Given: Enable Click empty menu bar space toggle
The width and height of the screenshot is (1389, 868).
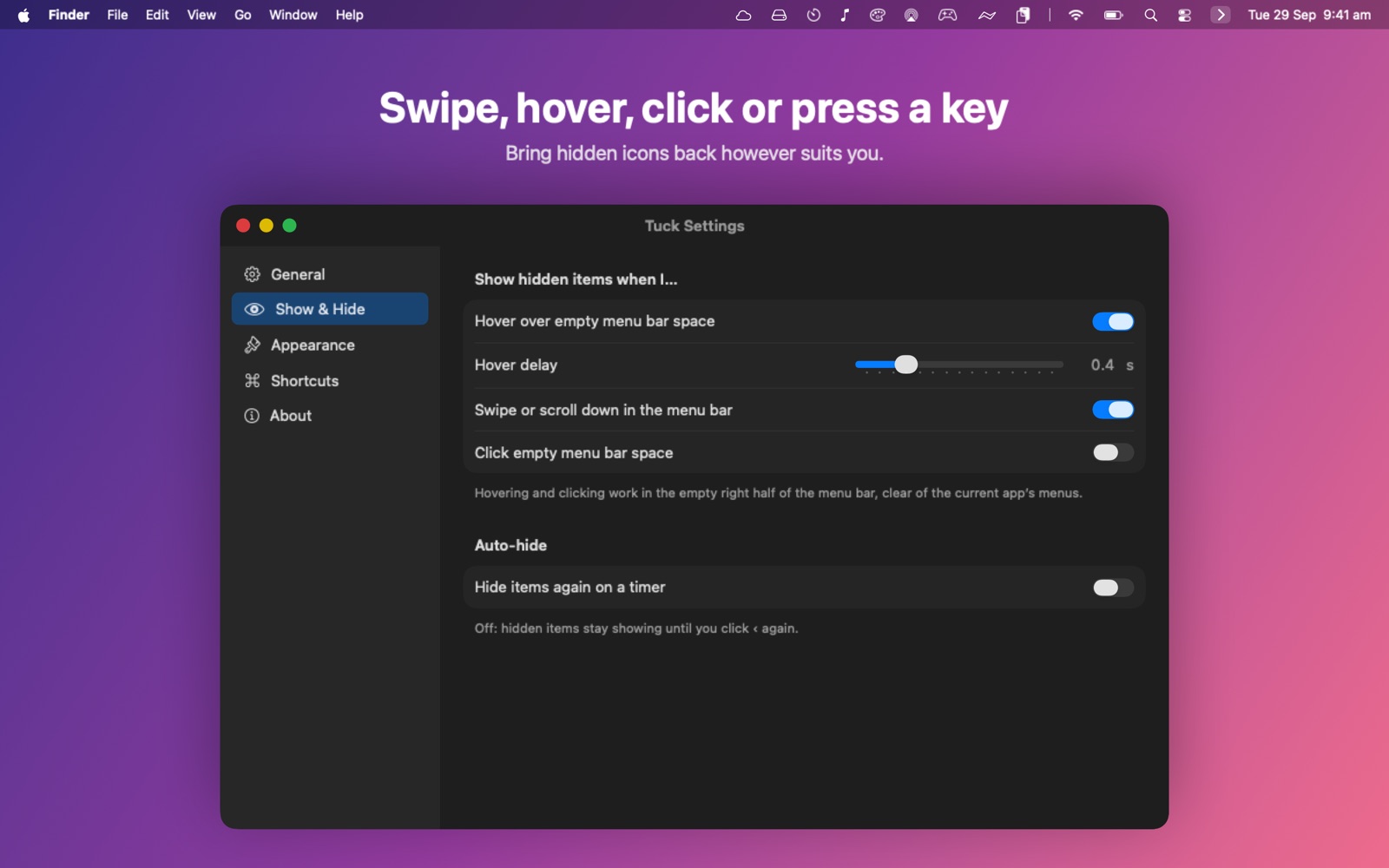Looking at the screenshot, I should pos(1113,452).
